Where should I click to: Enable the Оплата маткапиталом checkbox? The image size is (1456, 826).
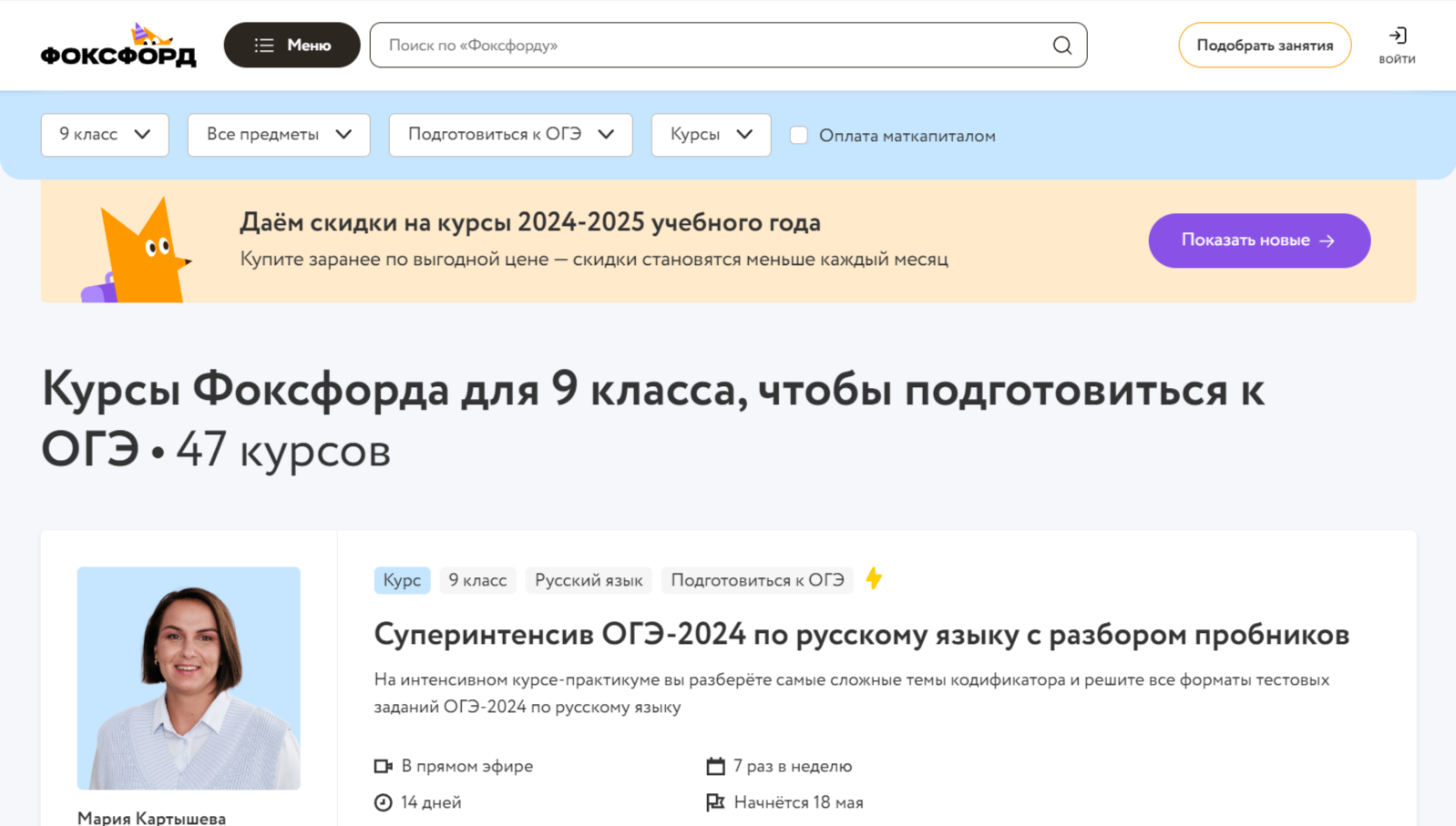click(x=799, y=136)
